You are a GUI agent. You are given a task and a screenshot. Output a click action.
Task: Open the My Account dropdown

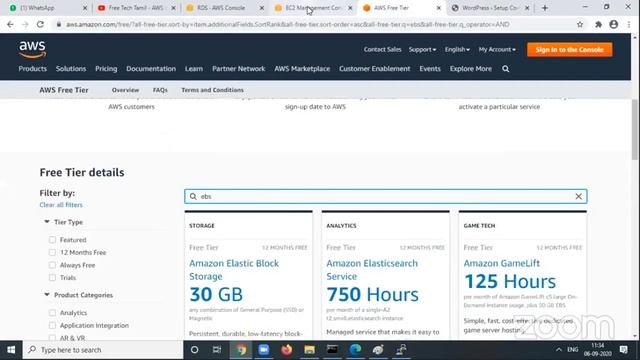coord(497,49)
